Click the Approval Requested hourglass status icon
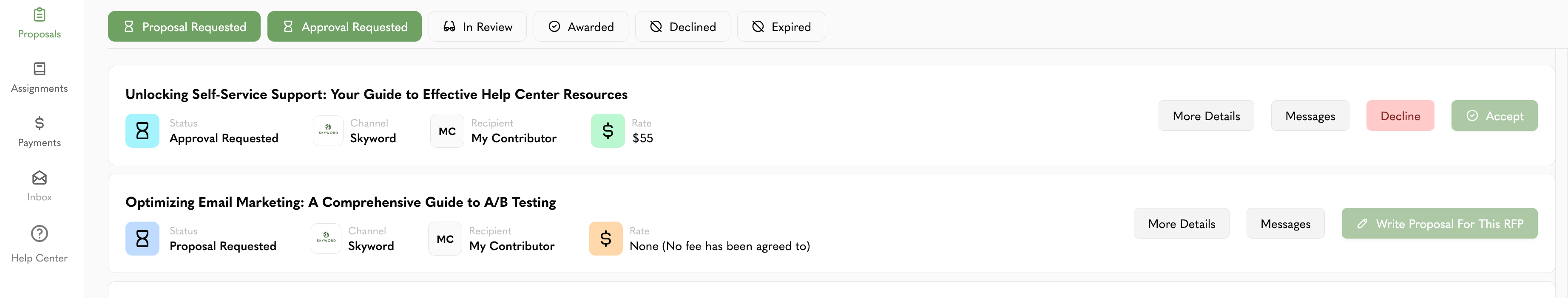 142,131
